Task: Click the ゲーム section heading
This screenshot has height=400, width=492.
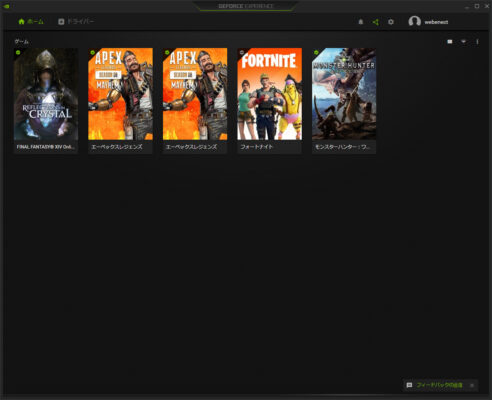Action: point(21,42)
